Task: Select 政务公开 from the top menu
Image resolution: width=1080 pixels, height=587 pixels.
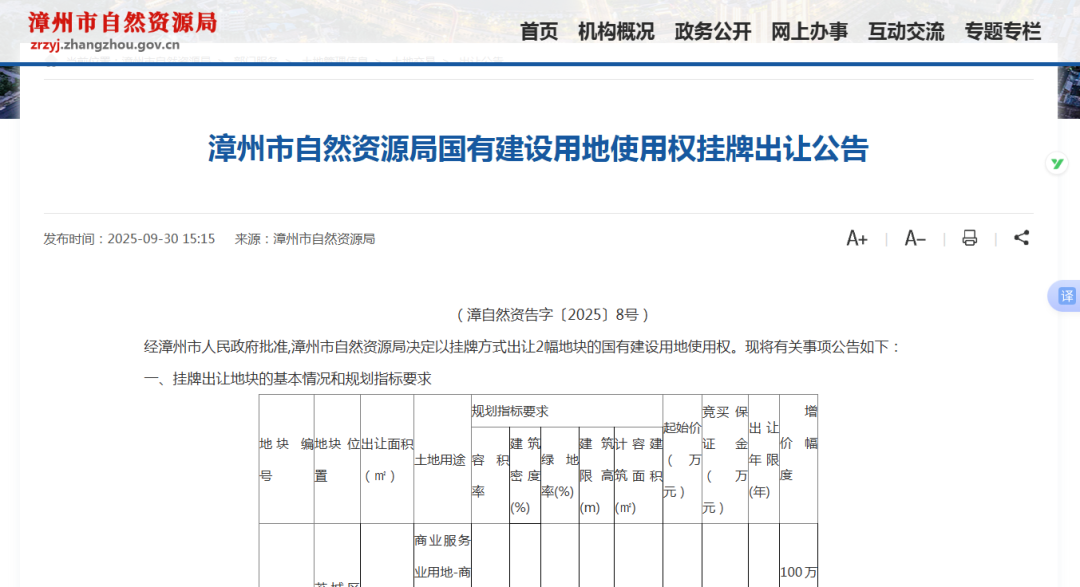Action: (713, 31)
